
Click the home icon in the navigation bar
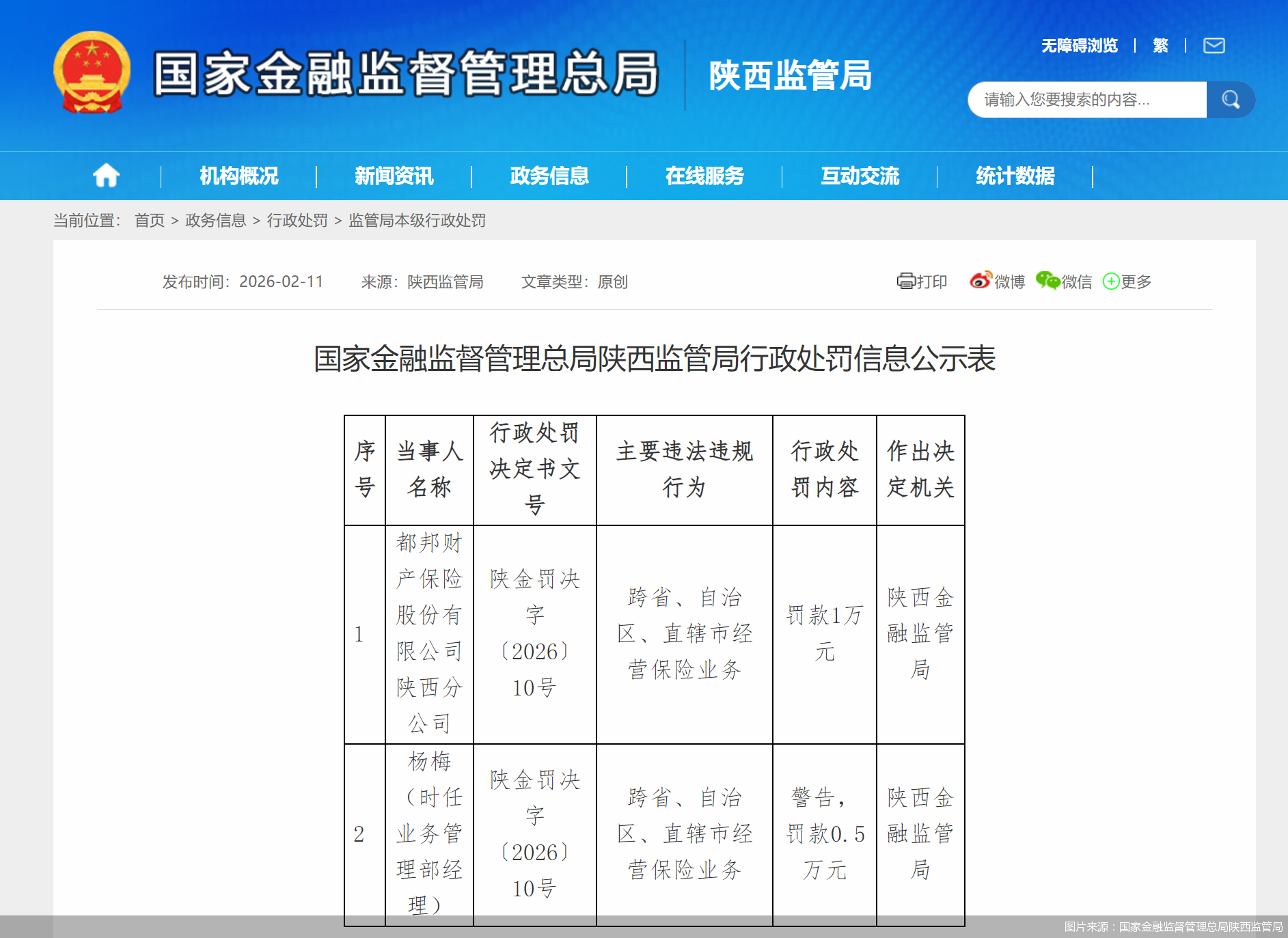pos(106,176)
